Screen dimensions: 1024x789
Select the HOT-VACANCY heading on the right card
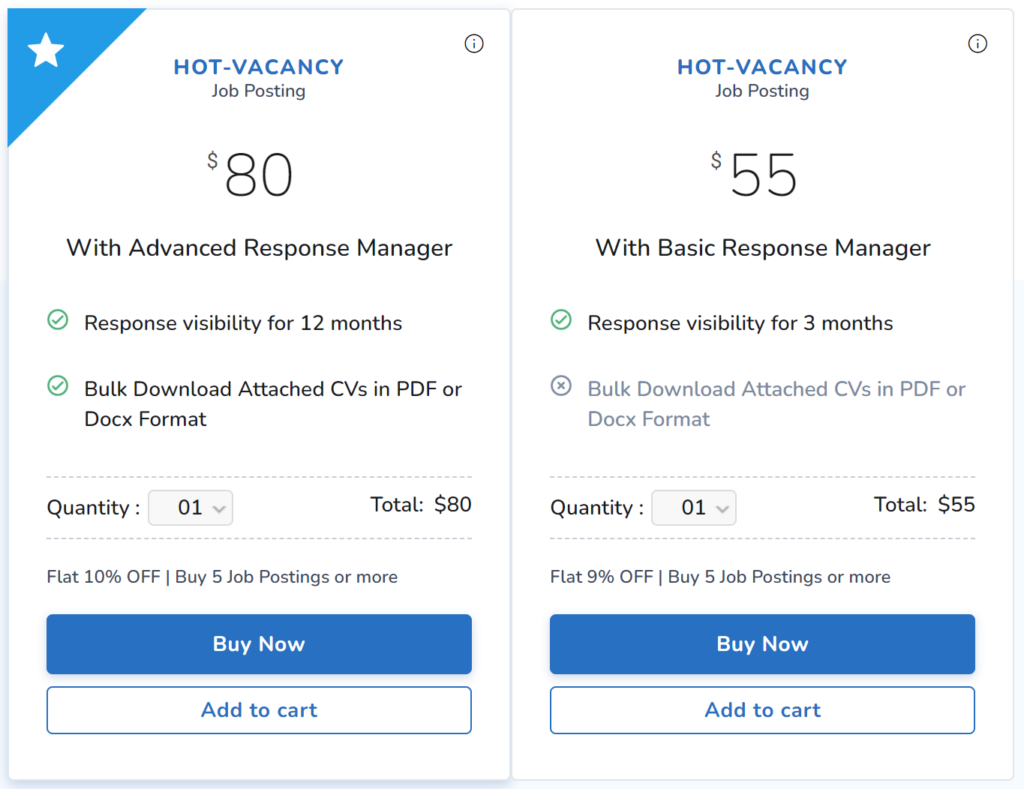(762, 67)
